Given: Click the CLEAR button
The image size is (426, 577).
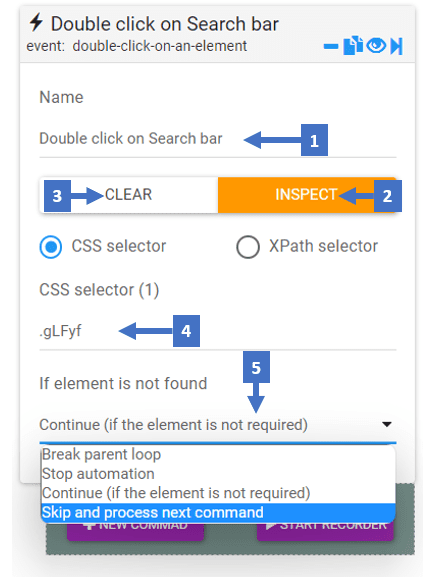Looking at the screenshot, I should pos(129,195).
